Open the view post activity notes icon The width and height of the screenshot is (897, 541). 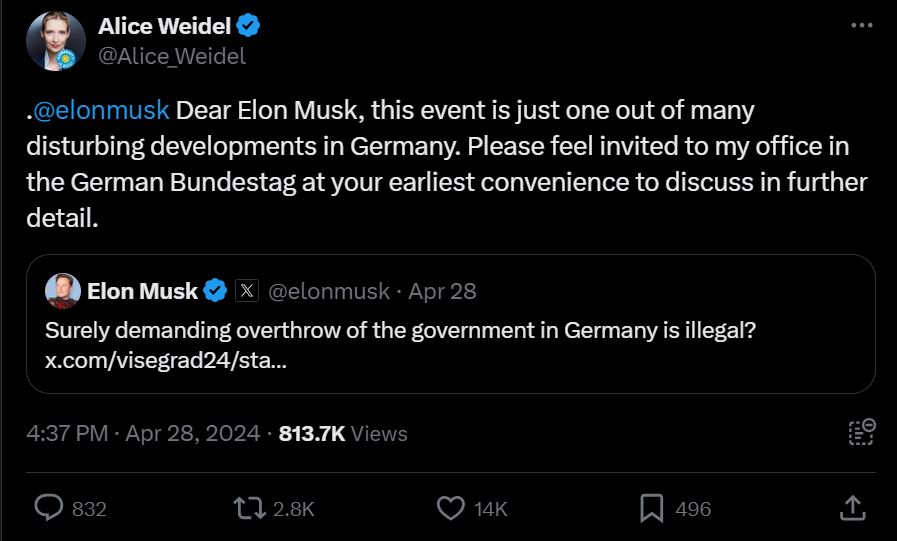(862, 432)
